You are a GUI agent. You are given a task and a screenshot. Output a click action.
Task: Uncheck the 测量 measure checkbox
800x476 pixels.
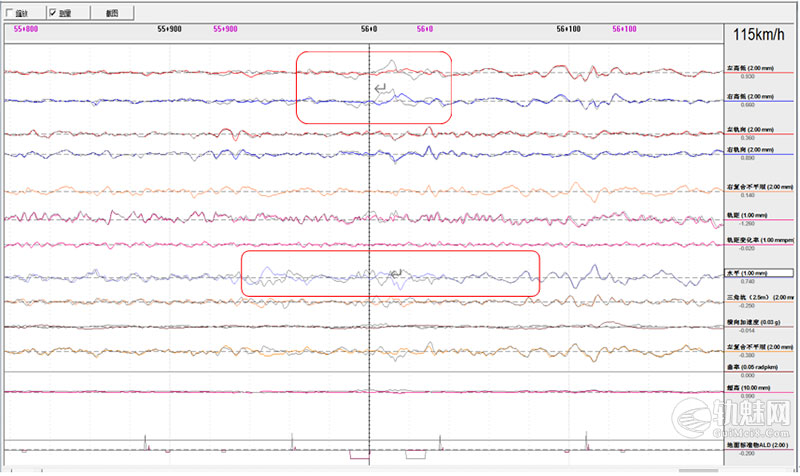tap(53, 13)
